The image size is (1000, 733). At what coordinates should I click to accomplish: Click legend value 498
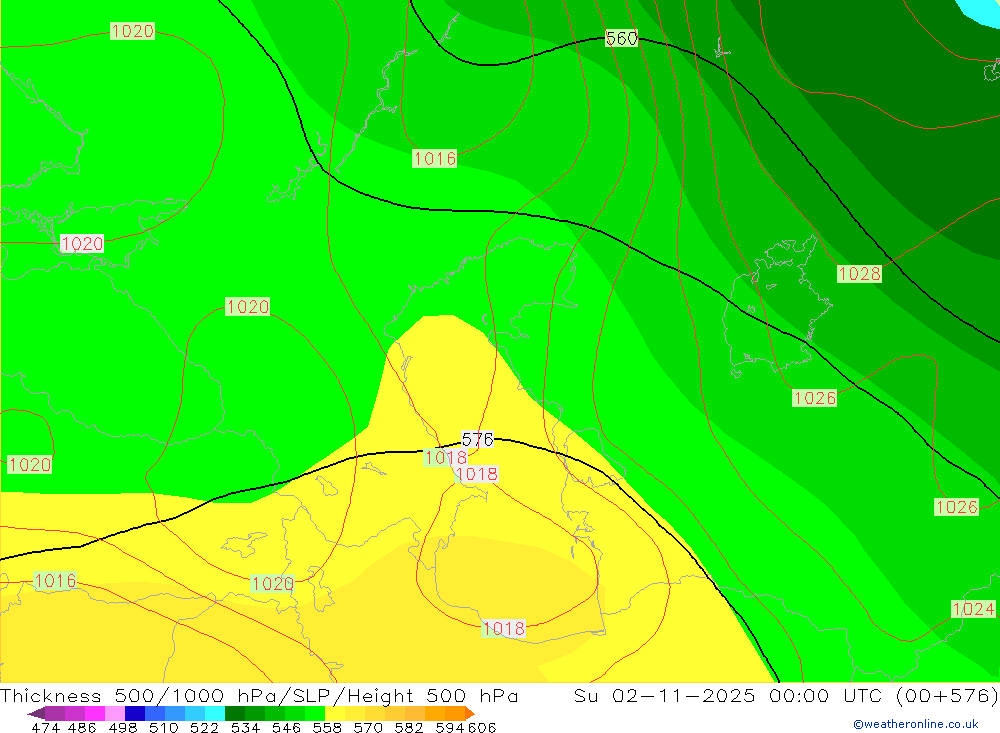123,727
